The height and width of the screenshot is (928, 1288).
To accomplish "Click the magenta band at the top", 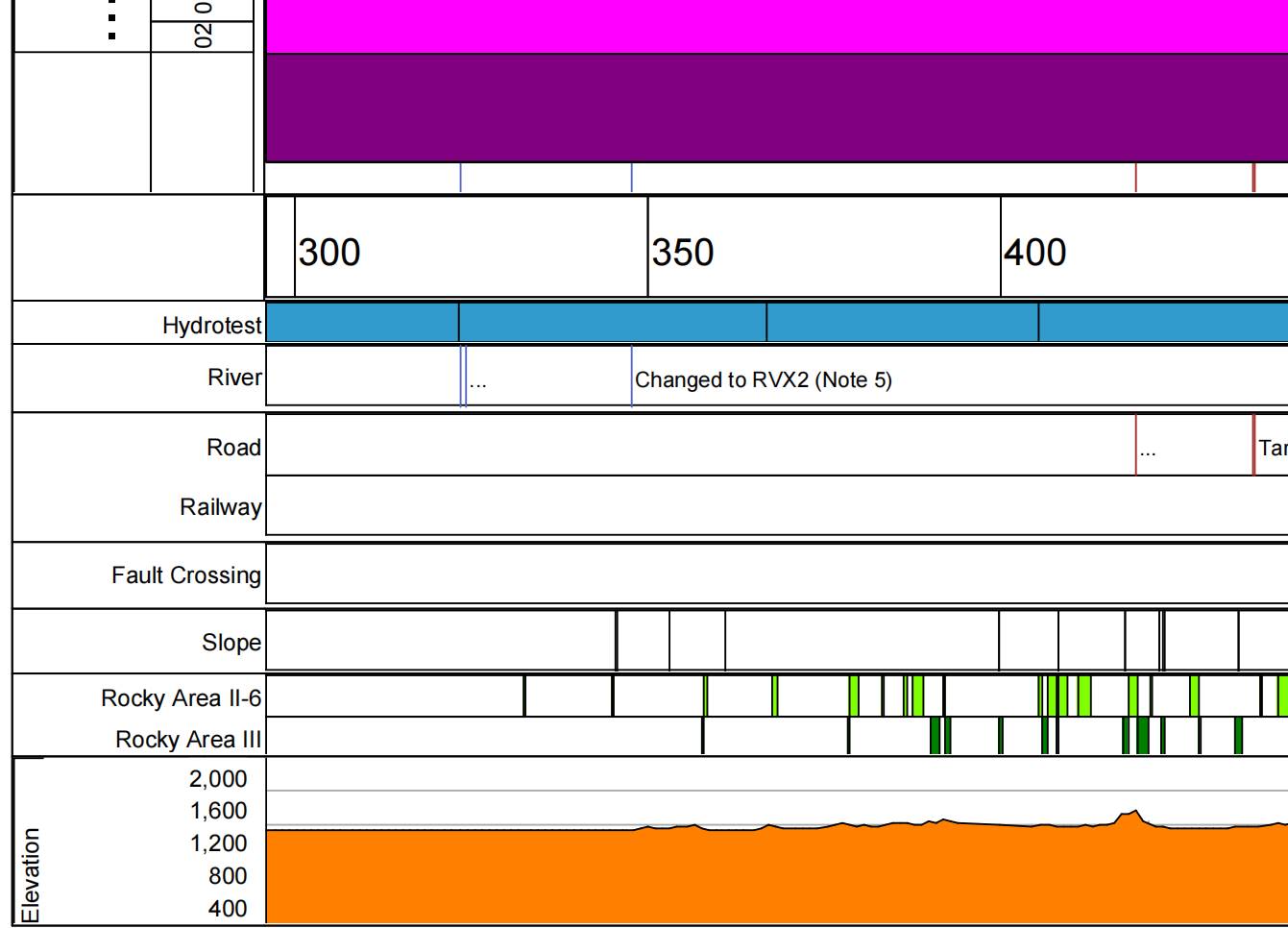I will (x=776, y=26).
